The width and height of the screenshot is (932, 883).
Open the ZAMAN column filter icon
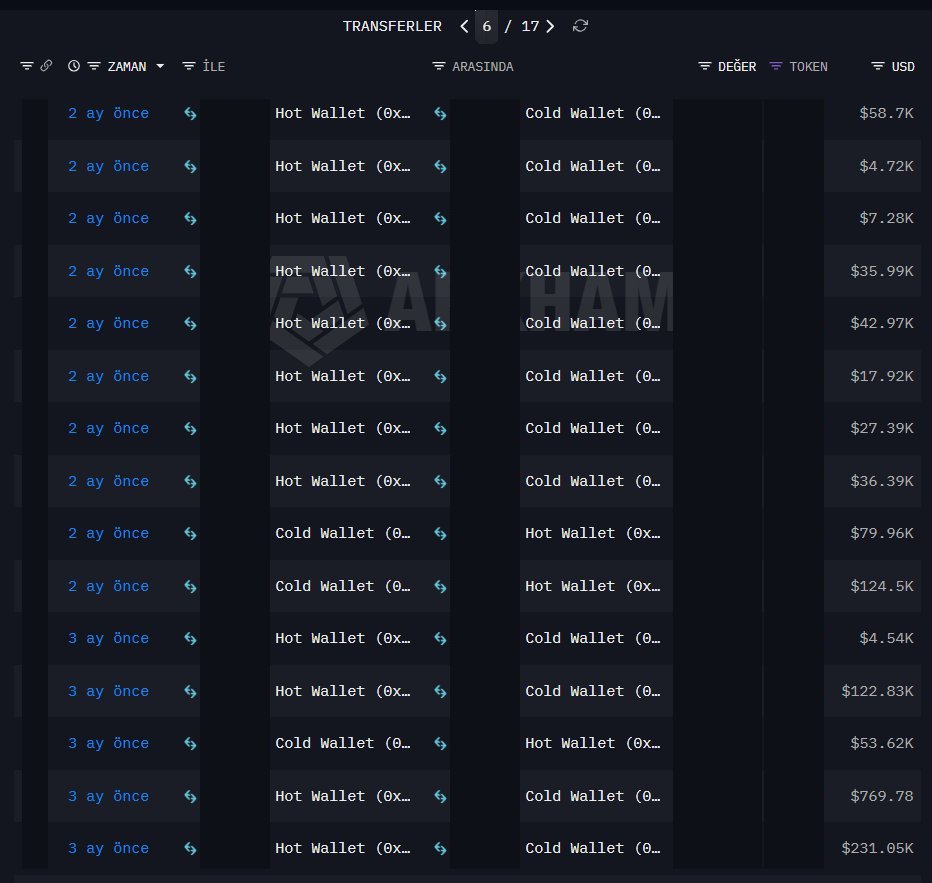94,66
